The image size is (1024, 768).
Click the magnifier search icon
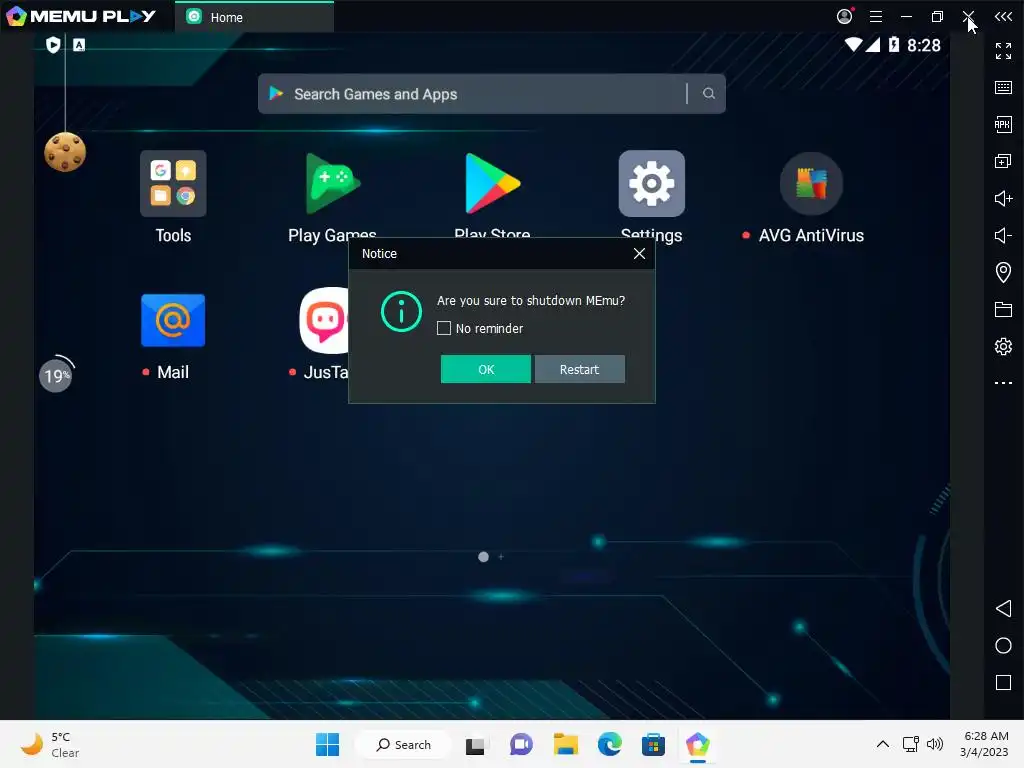click(x=709, y=94)
